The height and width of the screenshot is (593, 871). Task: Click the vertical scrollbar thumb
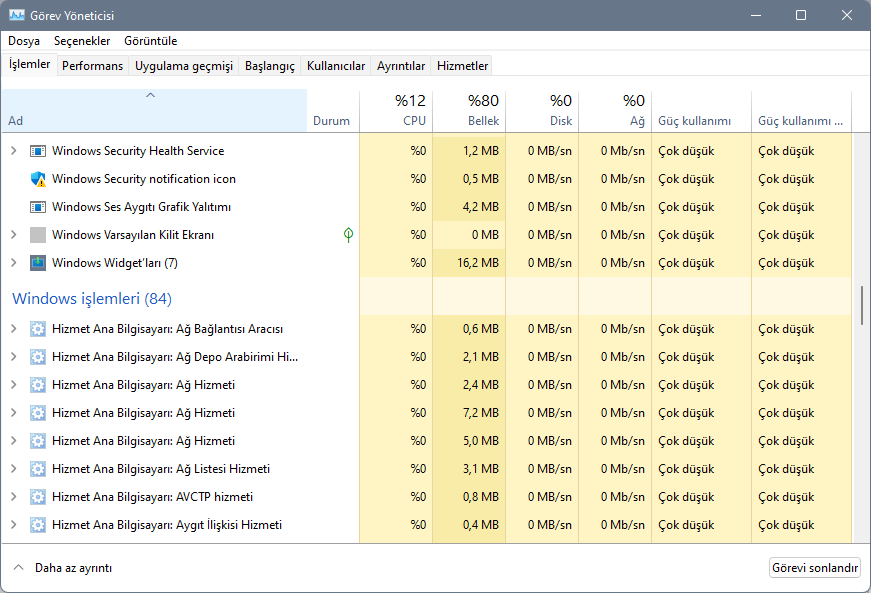[x=861, y=304]
